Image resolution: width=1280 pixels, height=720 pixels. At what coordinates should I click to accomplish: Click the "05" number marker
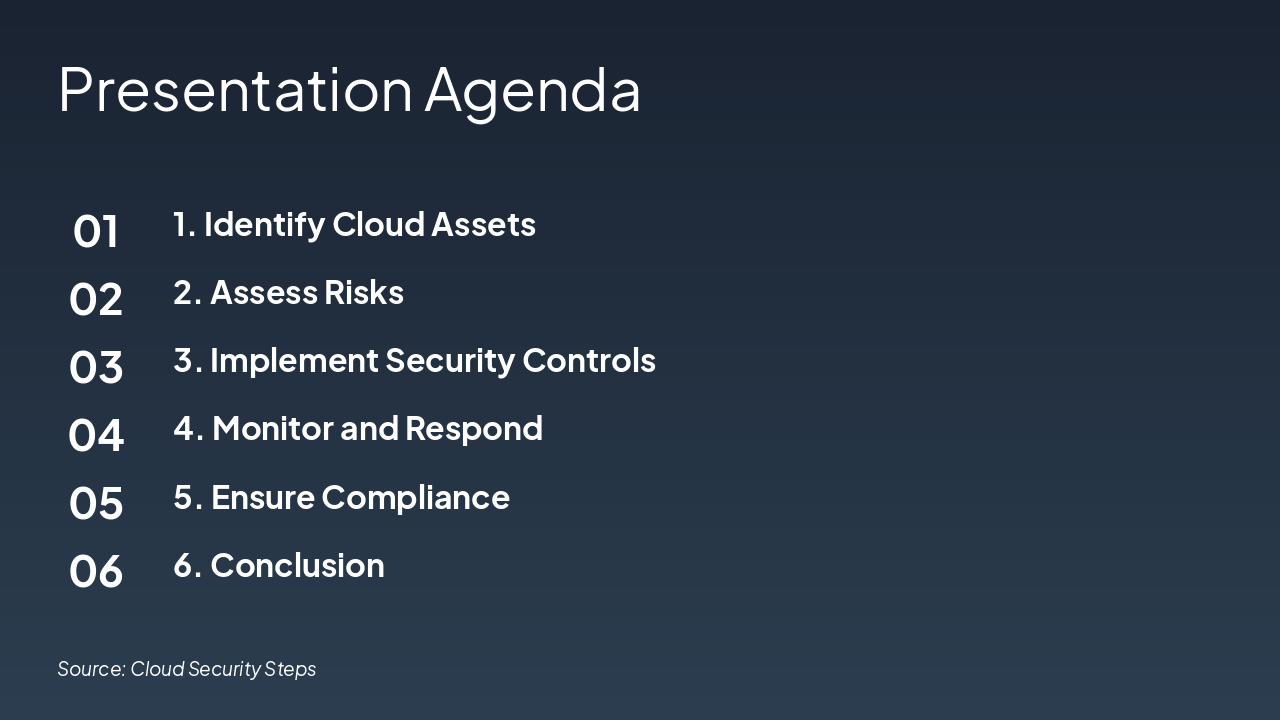(95, 503)
